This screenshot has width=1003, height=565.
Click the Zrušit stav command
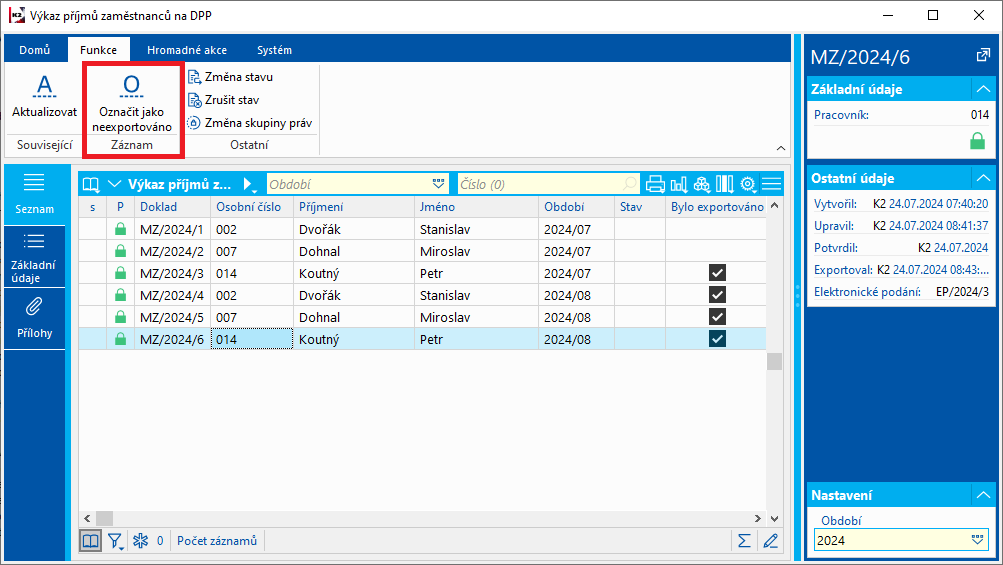click(x=230, y=100)
